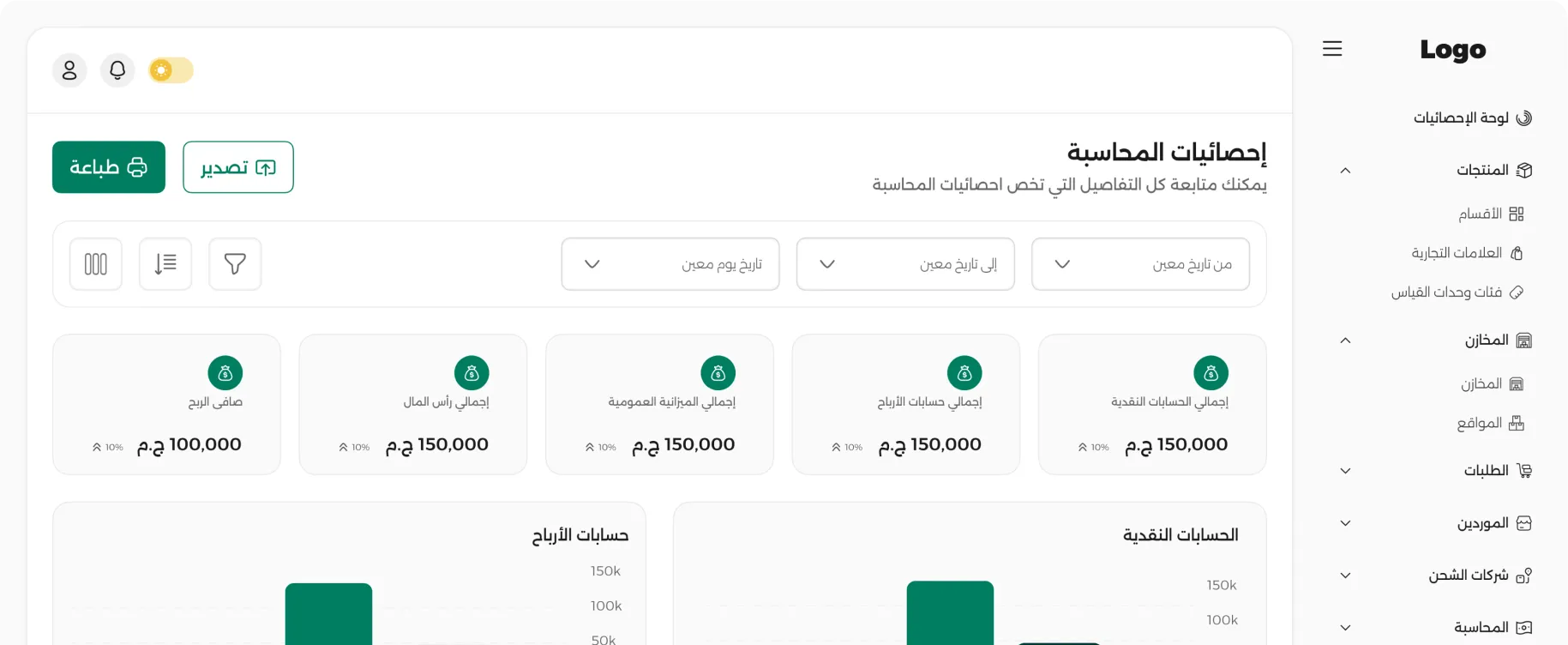Click the notification bell icon
The height and width of the screenshot is (645, 1568).
(x=117, y=70)
